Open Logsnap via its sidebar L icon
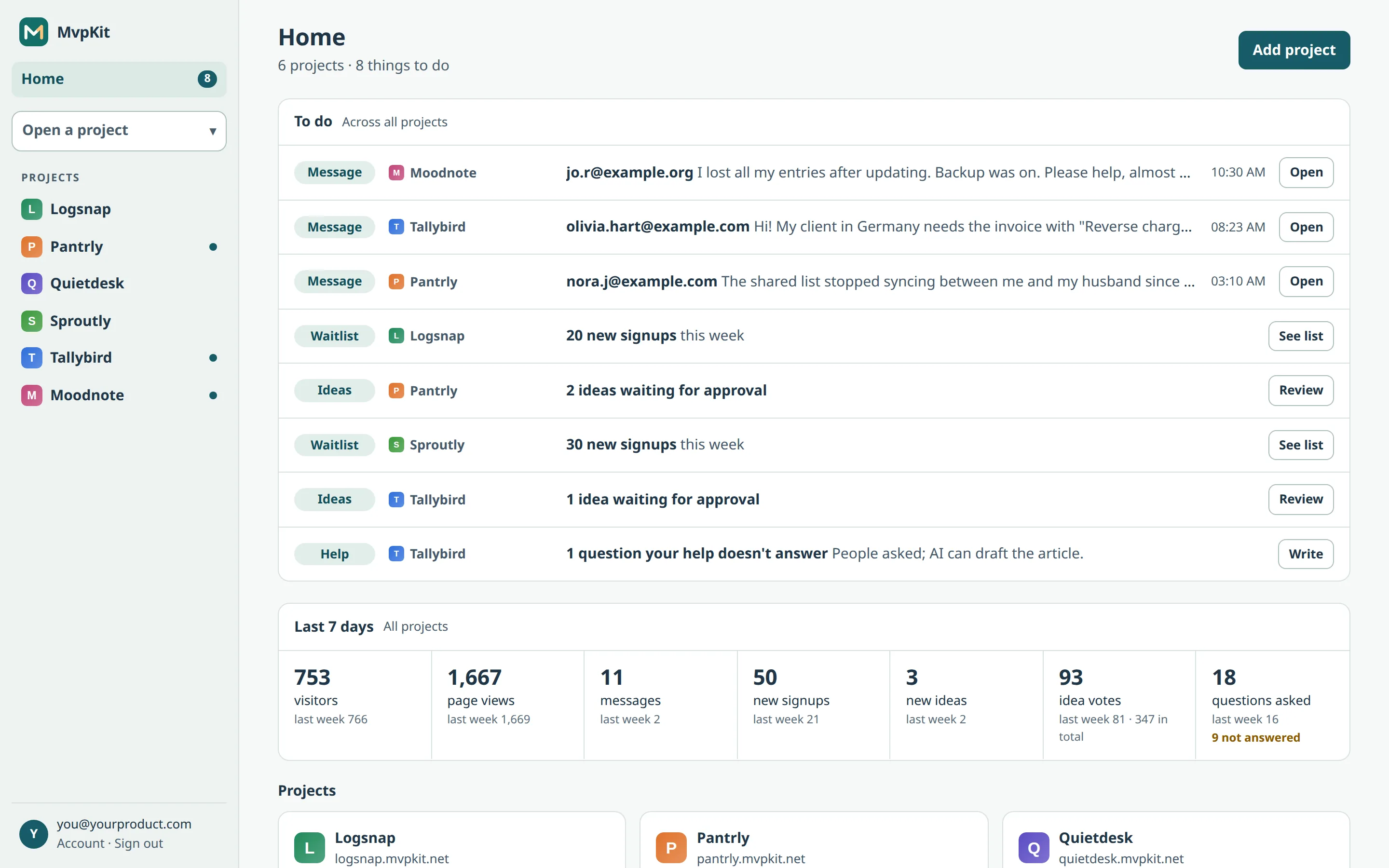1389x868 pixels. tap(31, 210)
